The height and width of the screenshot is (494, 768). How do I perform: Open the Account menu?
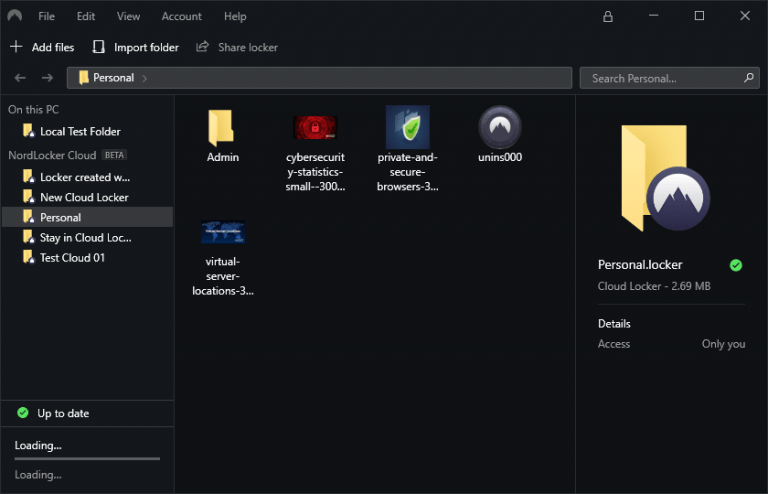pyautogui.click(x=182, y=16)
